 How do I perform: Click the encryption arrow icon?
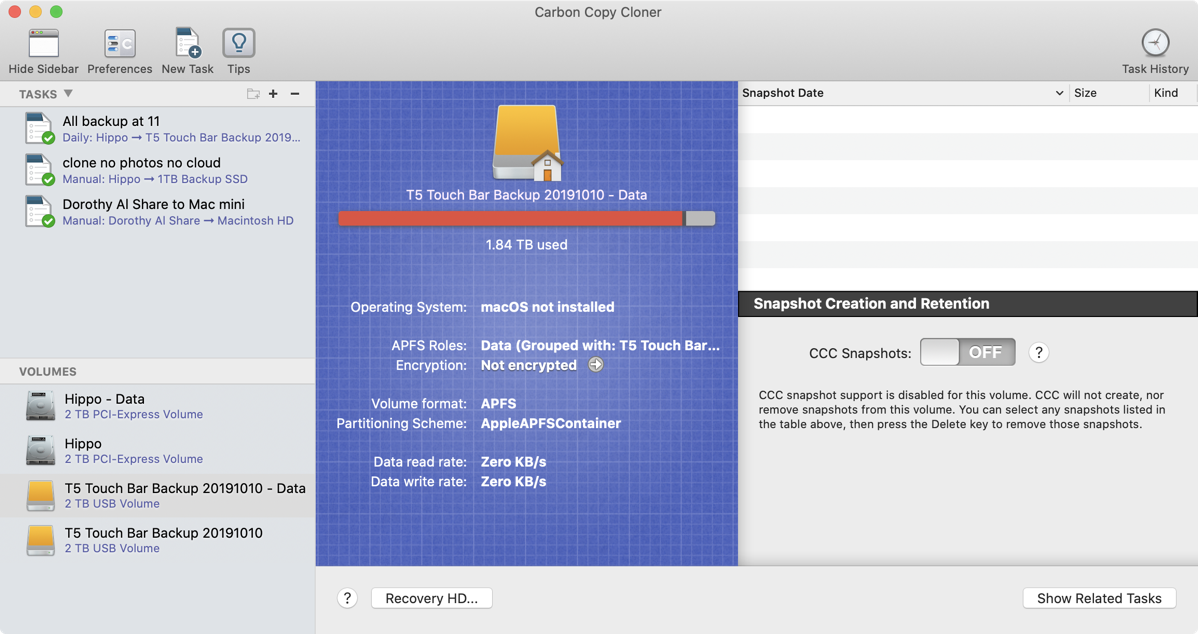(596, 365)
